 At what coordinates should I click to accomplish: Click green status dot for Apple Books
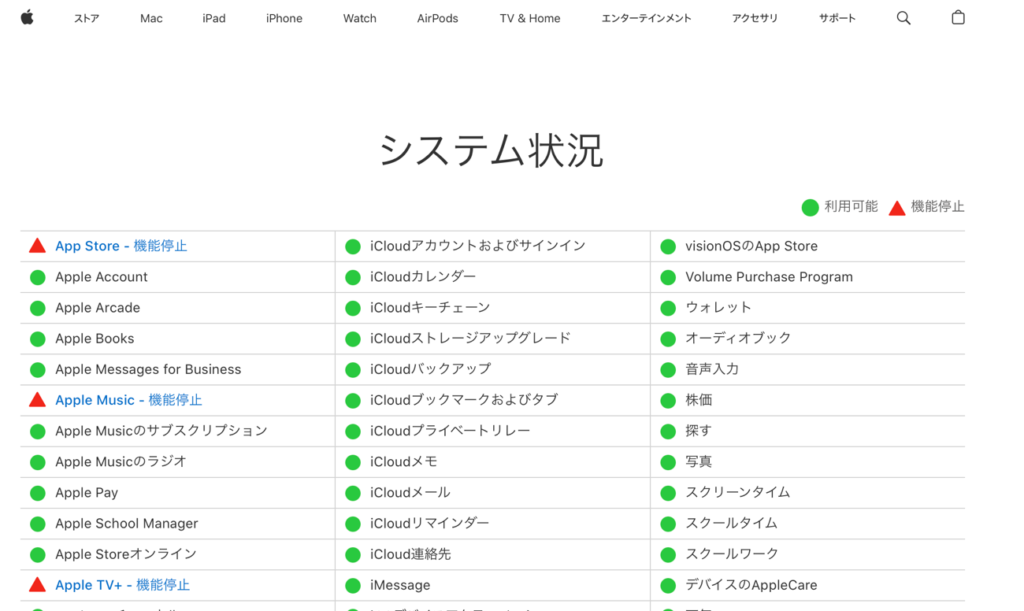tap(38, 339)
